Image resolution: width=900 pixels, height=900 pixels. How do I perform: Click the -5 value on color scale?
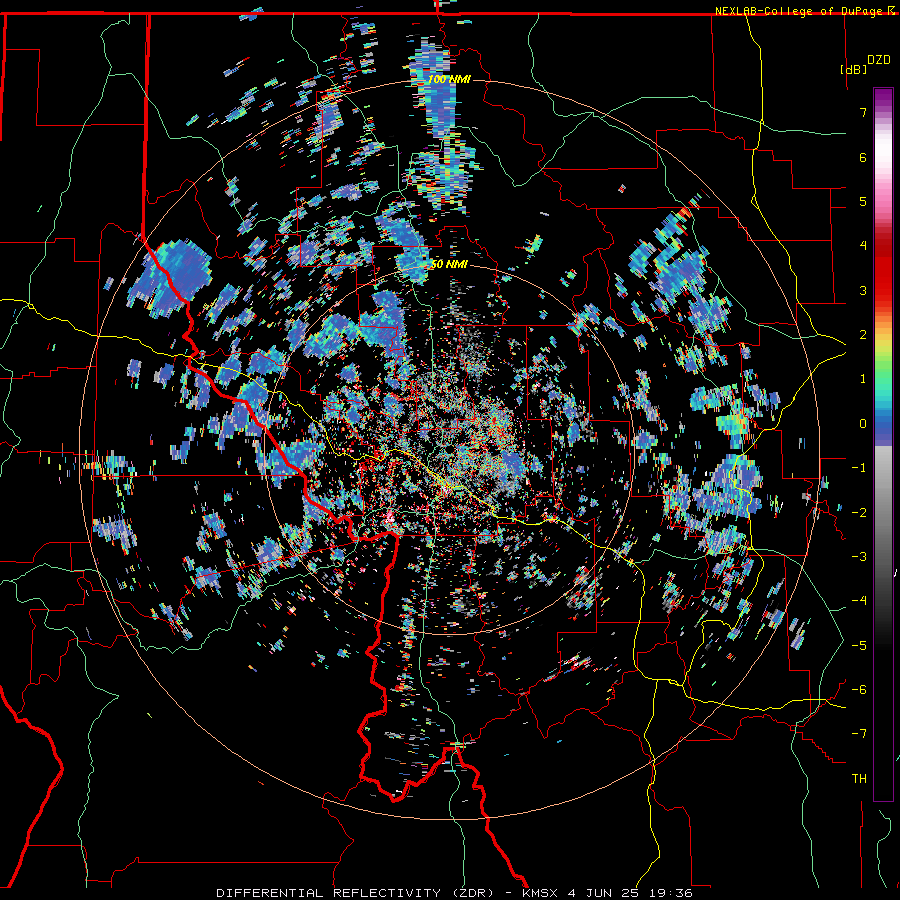click(859, 646)
